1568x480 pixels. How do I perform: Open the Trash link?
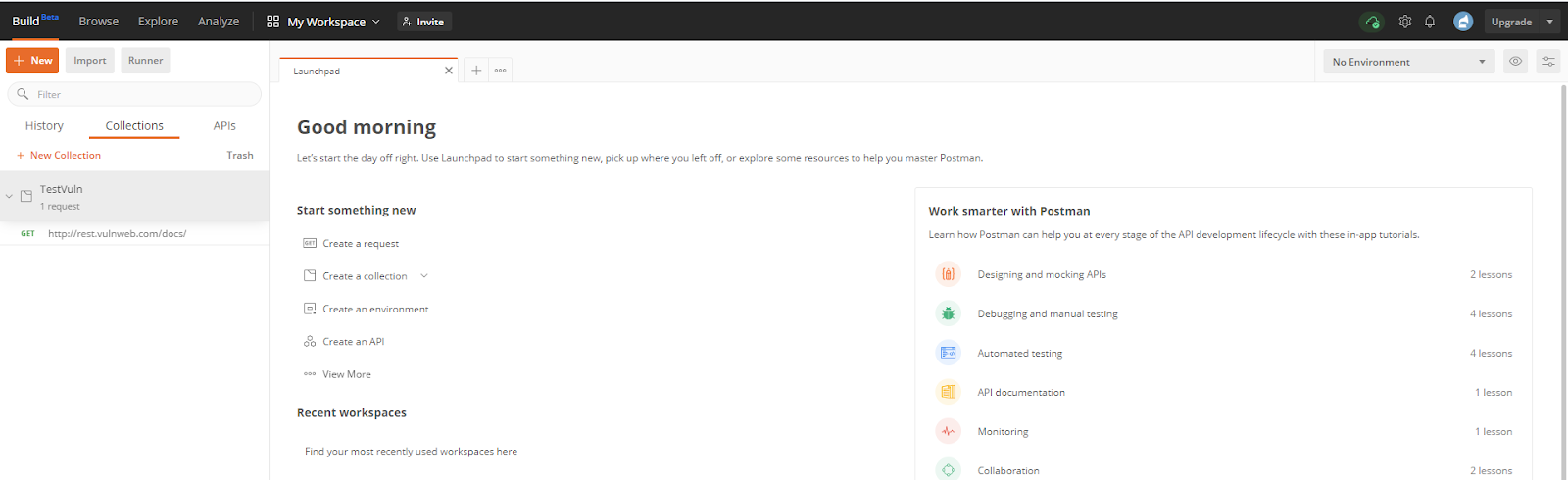point(240,155)
